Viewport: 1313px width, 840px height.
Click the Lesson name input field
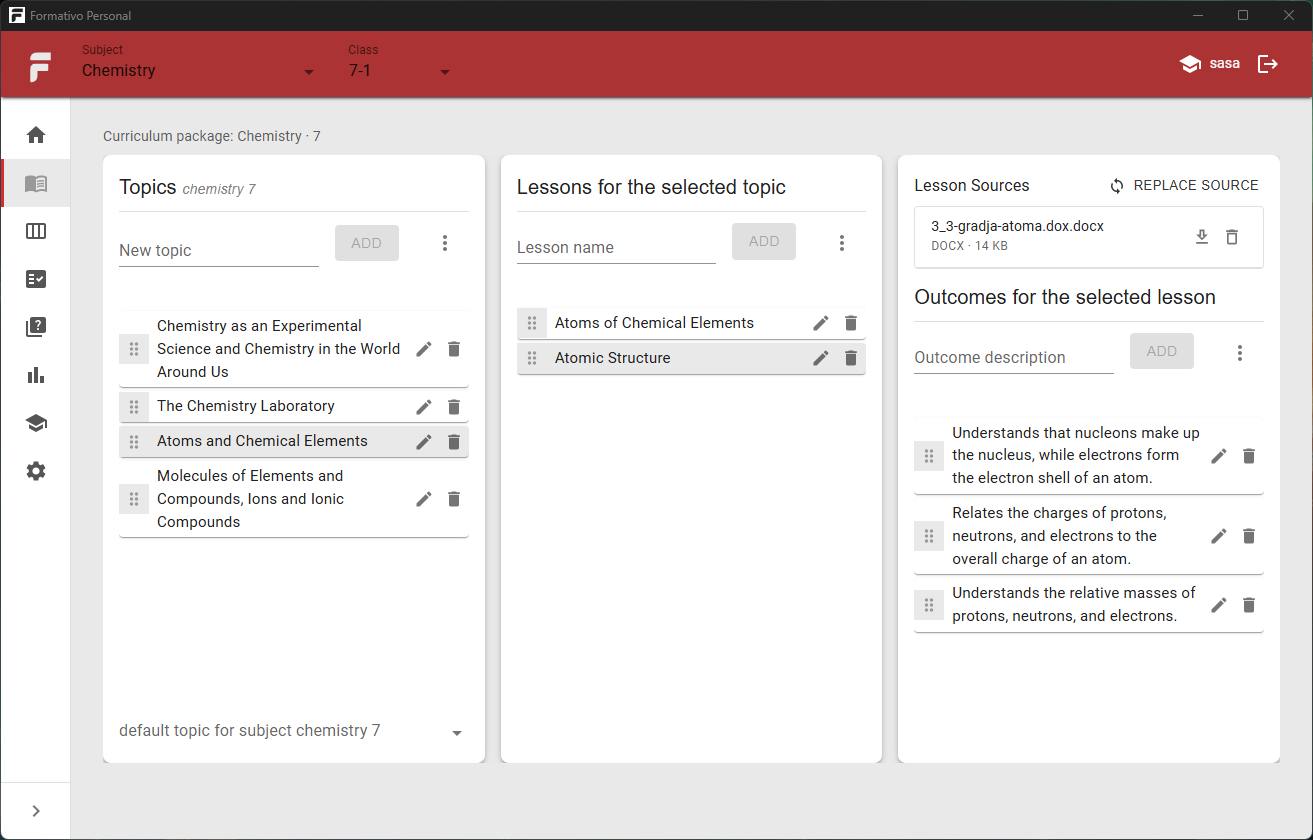tap(616, 247)
